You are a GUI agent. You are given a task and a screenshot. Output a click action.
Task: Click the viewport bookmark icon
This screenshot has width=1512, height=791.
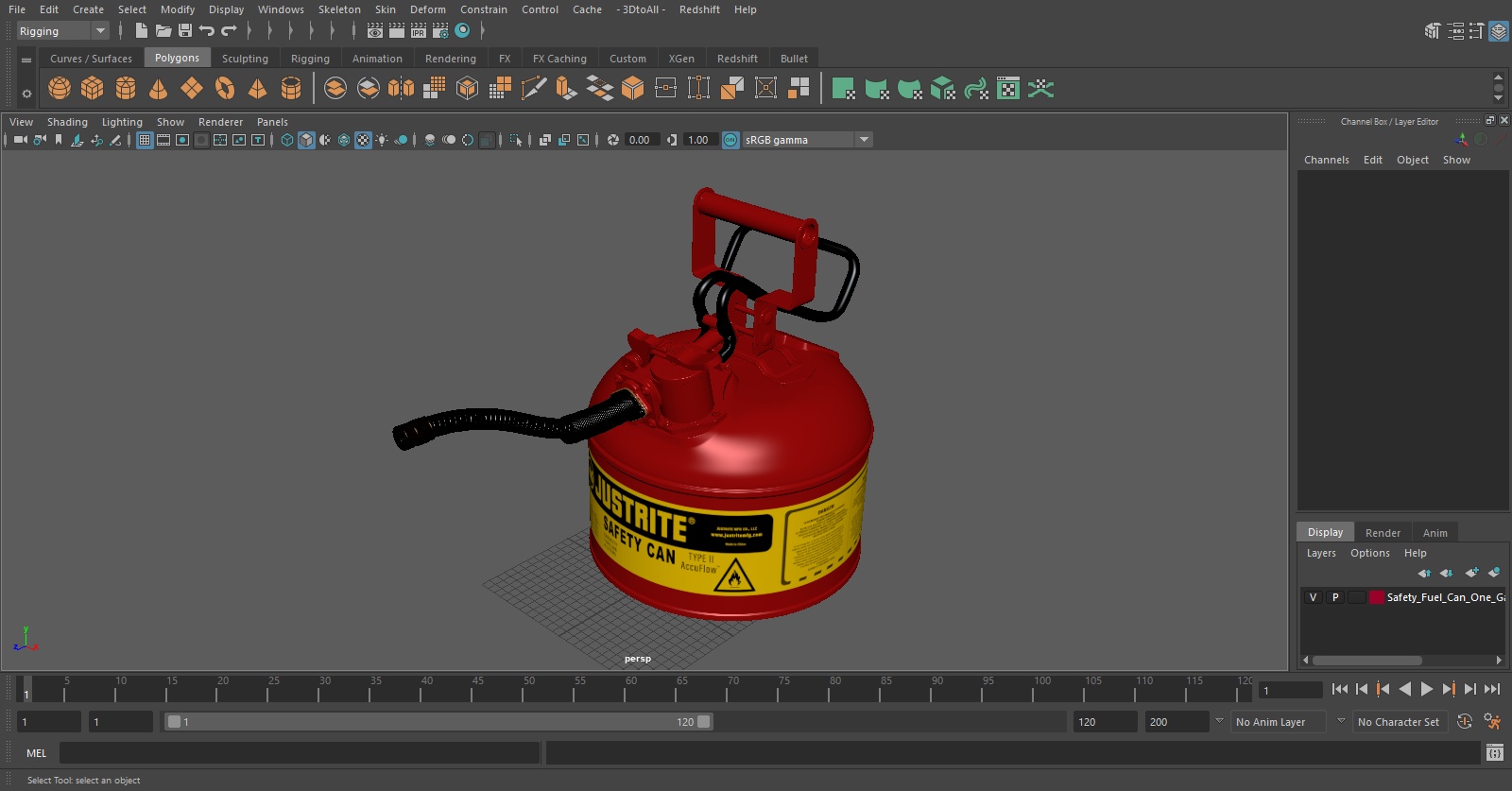(59, 140)
